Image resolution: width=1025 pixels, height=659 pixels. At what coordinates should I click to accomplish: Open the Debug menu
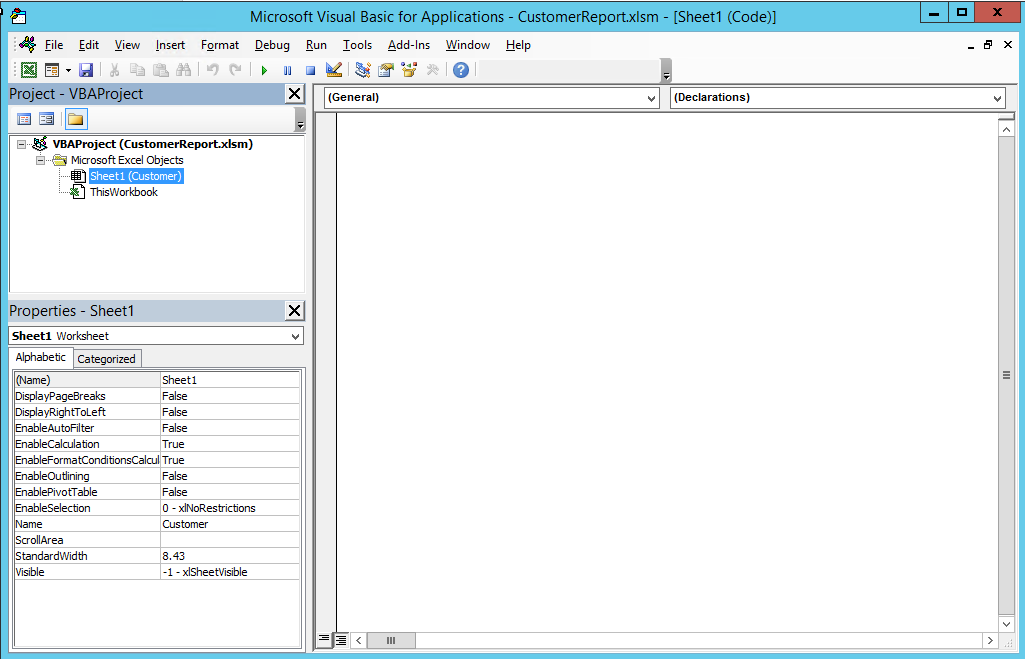coord(272,45)
